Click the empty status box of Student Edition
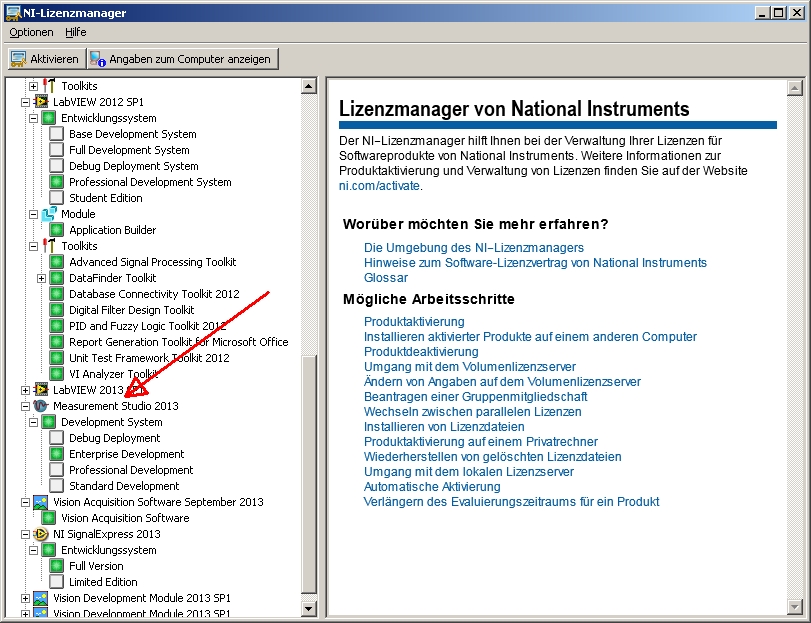This screenshot has height=623, width=811. 56,198
